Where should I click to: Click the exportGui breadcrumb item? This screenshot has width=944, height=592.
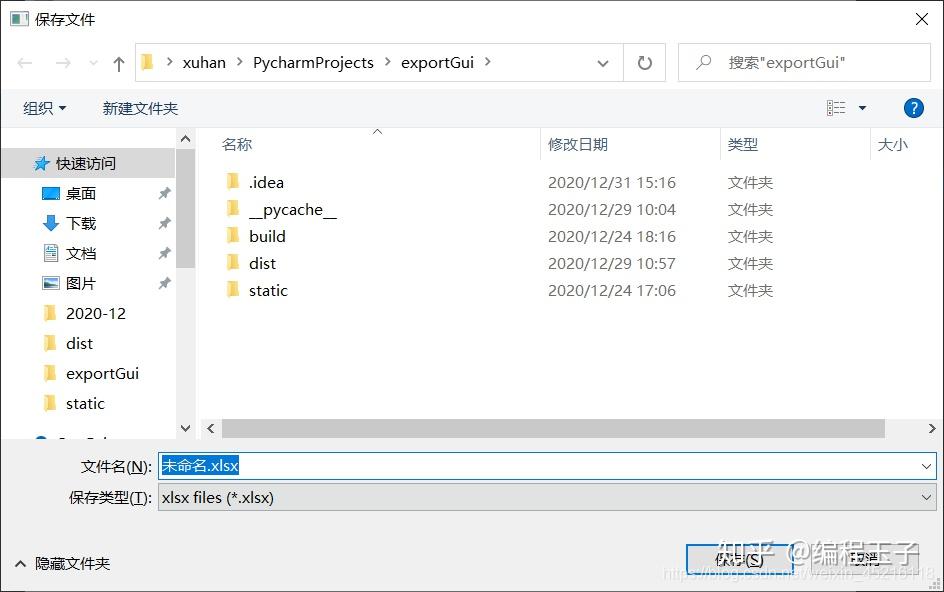(437, 62)
